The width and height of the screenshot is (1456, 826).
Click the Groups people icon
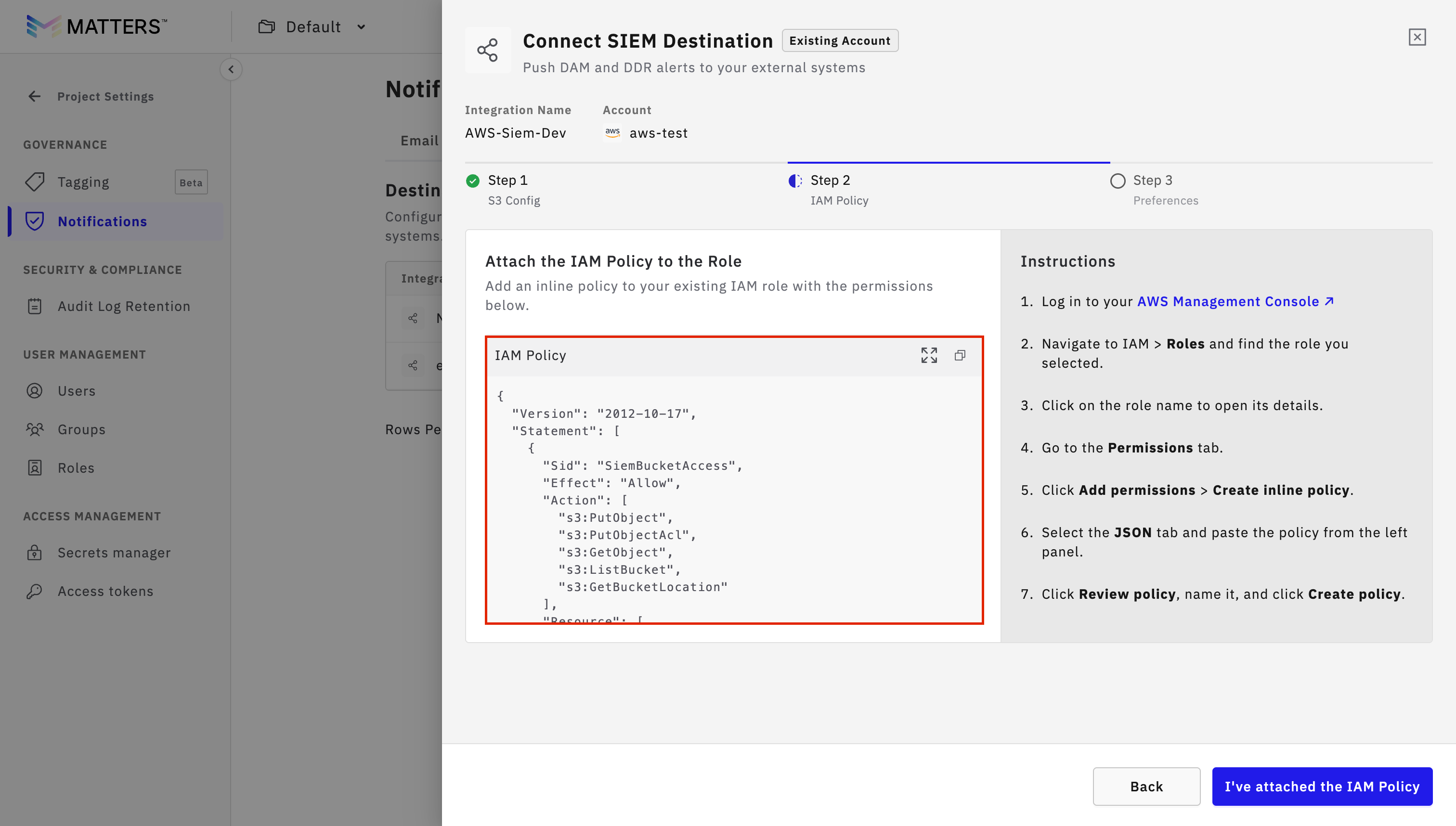coord(35,429)
